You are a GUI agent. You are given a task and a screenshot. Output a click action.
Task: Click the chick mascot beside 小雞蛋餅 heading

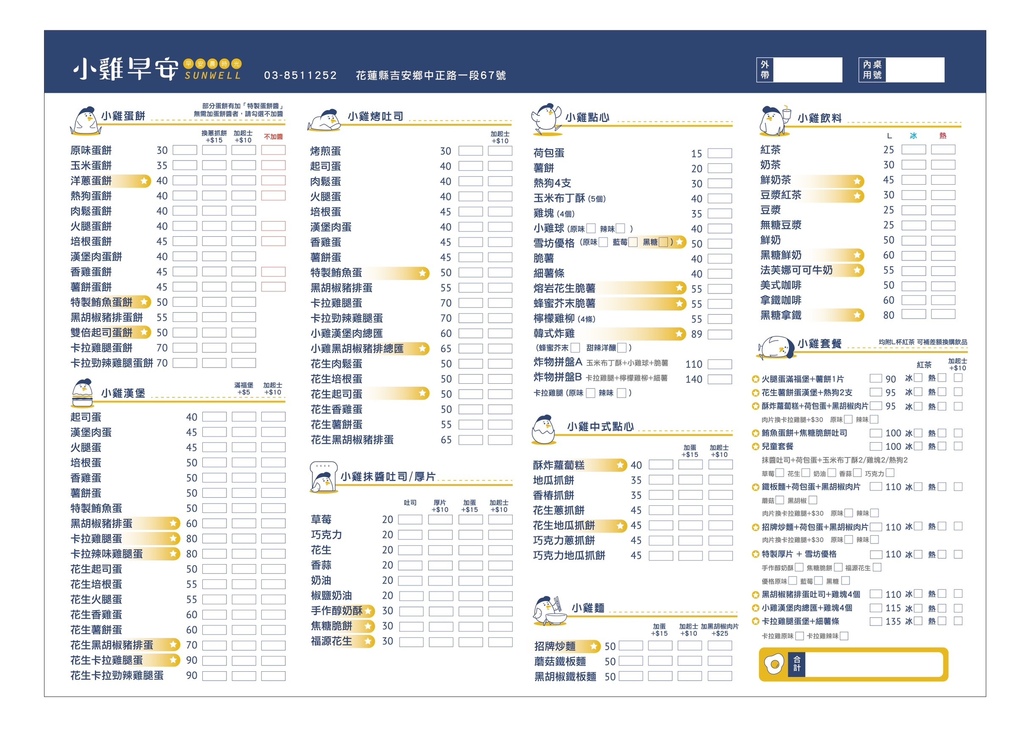84,120
